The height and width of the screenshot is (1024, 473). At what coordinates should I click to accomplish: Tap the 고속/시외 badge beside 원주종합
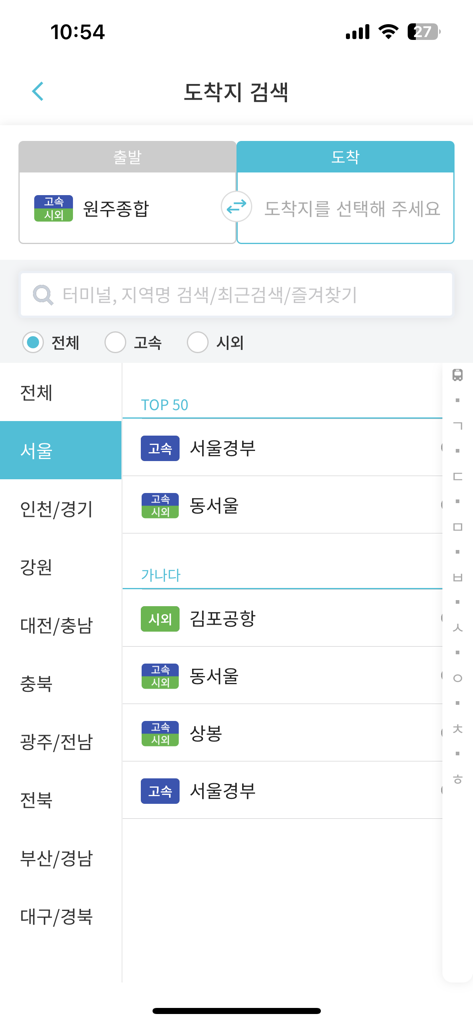tap(53, 209)
